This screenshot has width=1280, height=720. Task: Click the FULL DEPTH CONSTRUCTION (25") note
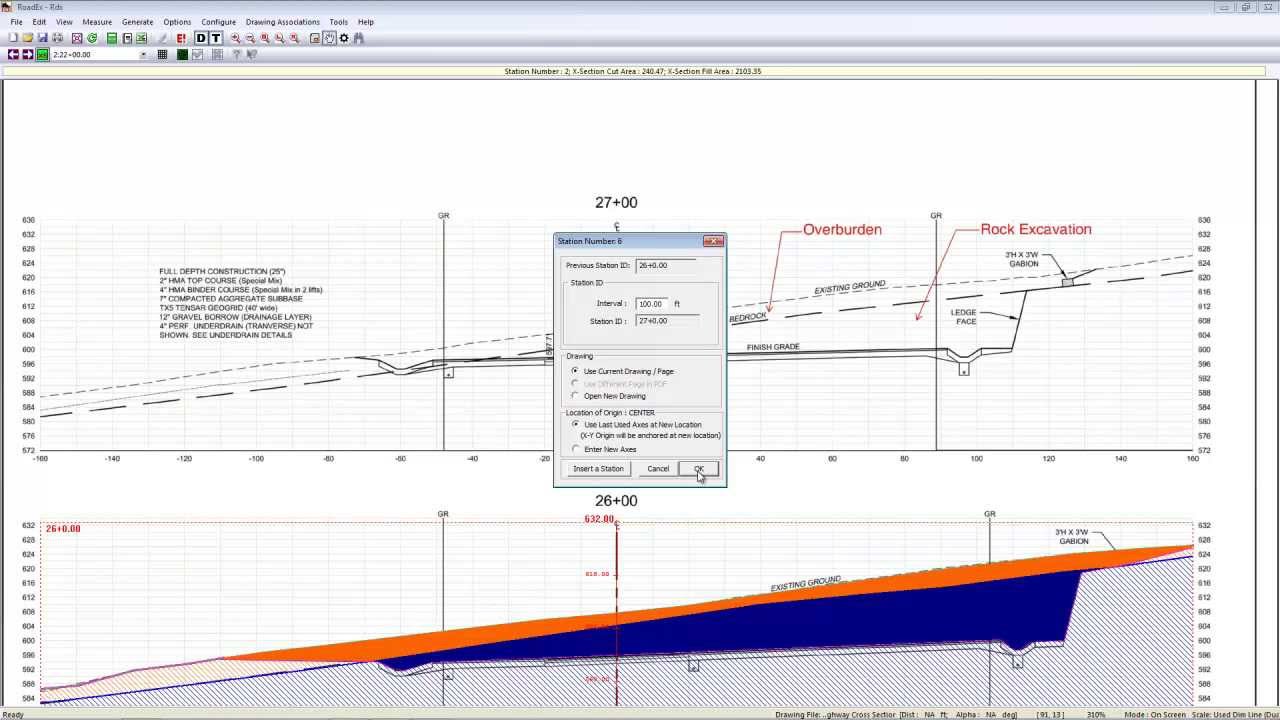pyautogui.click(x=222, y=272)
